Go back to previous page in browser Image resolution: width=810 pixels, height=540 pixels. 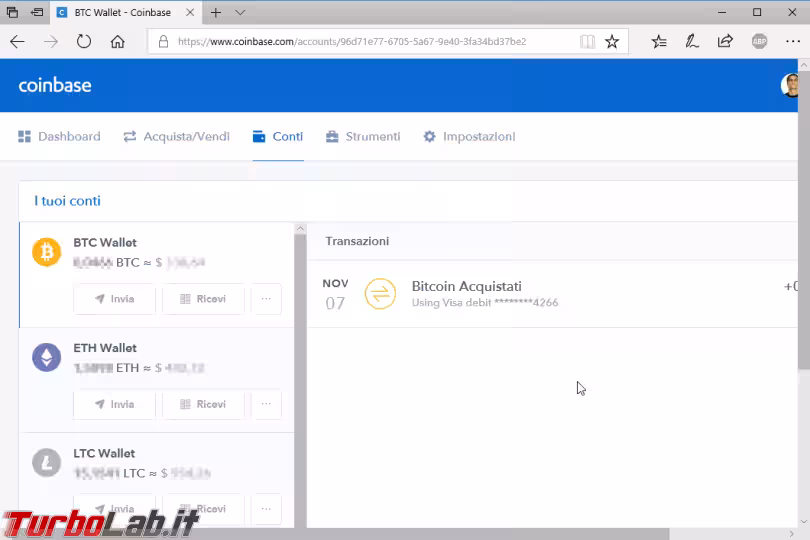coord(18,41)
